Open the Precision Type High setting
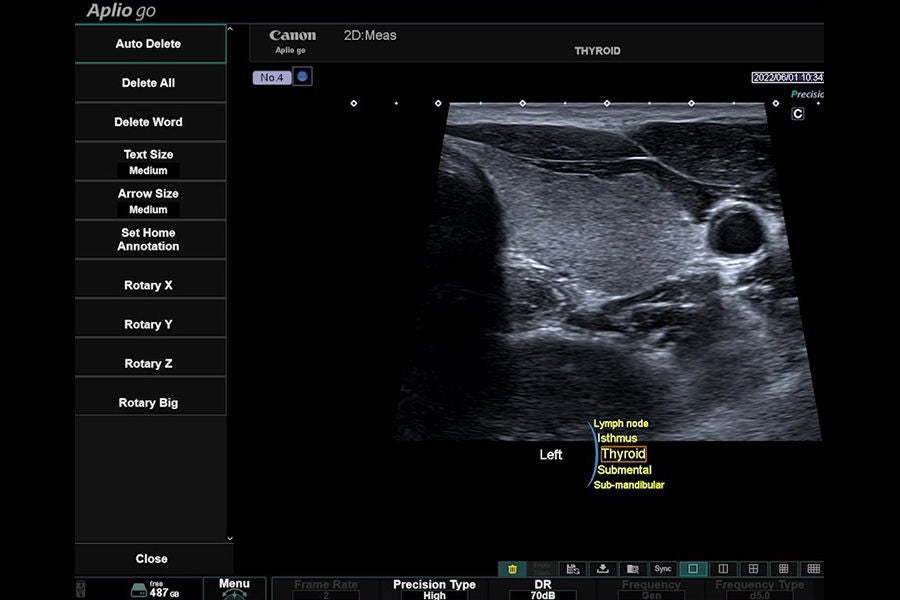Image resolution: width=900 pixels, height=600 pixels. click(x=435, y=589)
